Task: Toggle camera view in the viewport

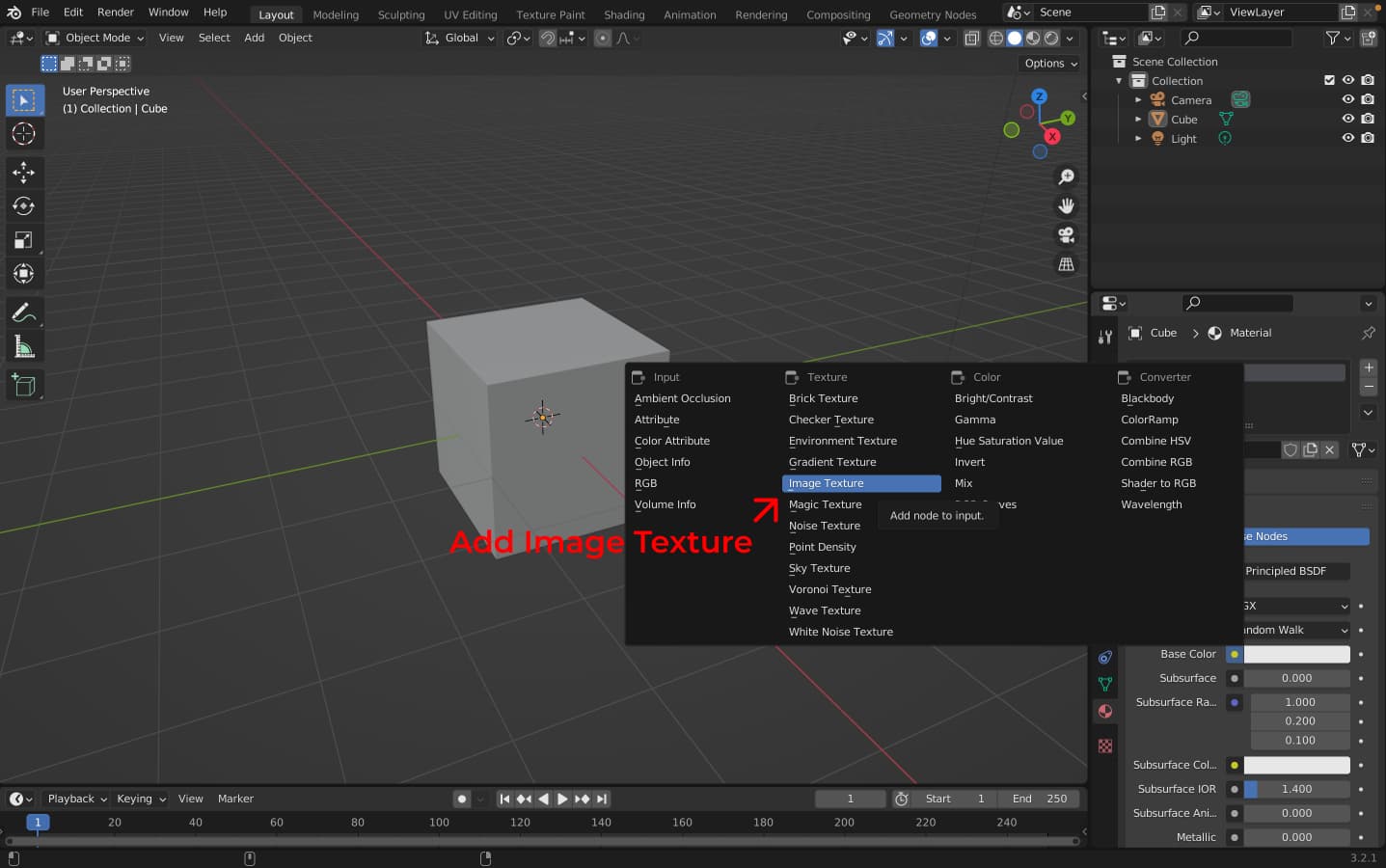Action: point(1066,235)
